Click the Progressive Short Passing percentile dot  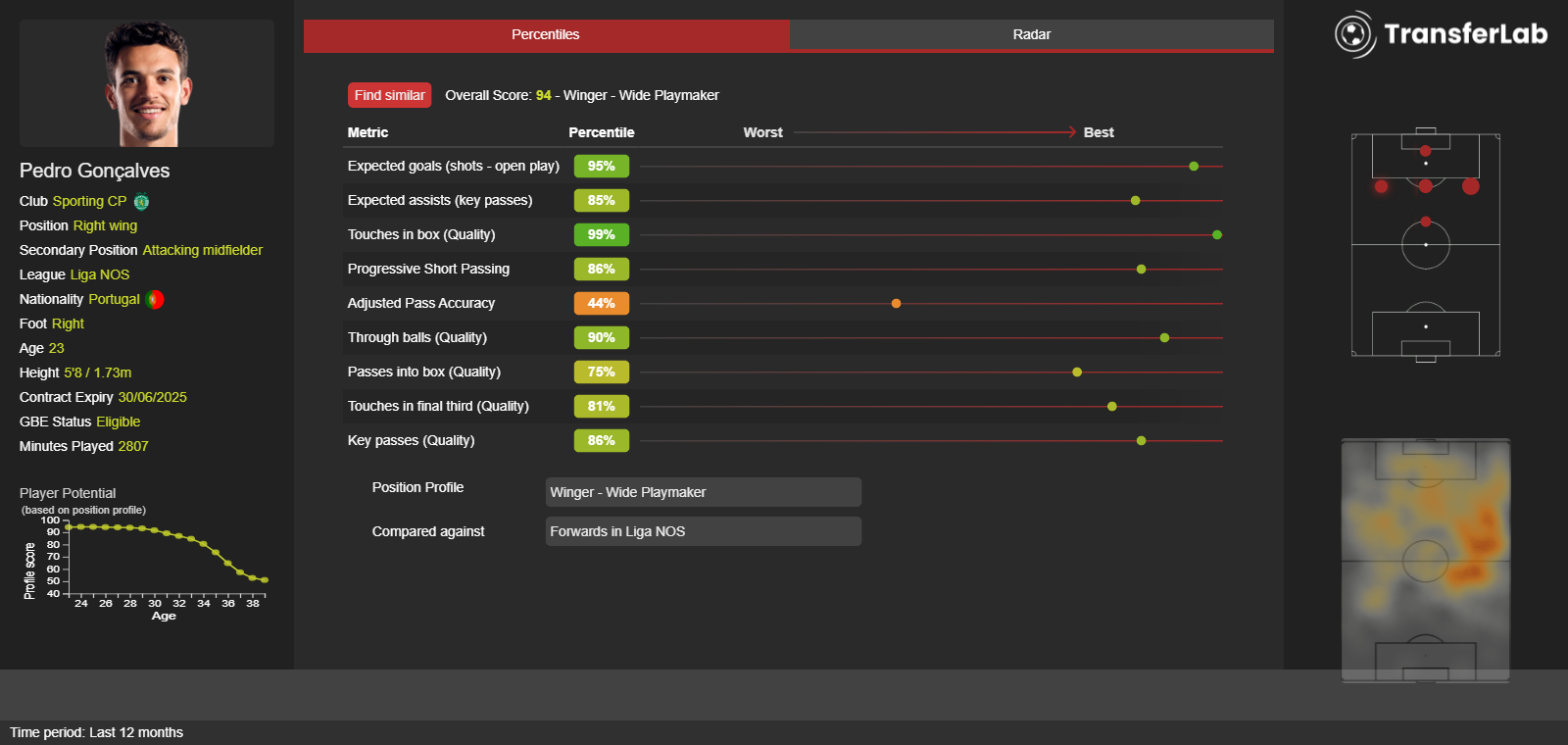[x=1142, y=270]
